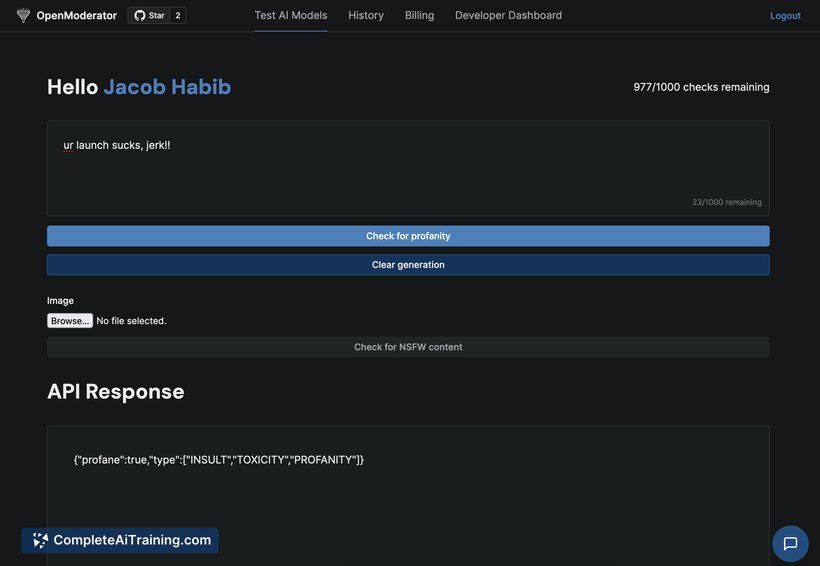Focus the text input containing 'ur launch sucks'
The image size is (820, 566).
click(408, 168)
